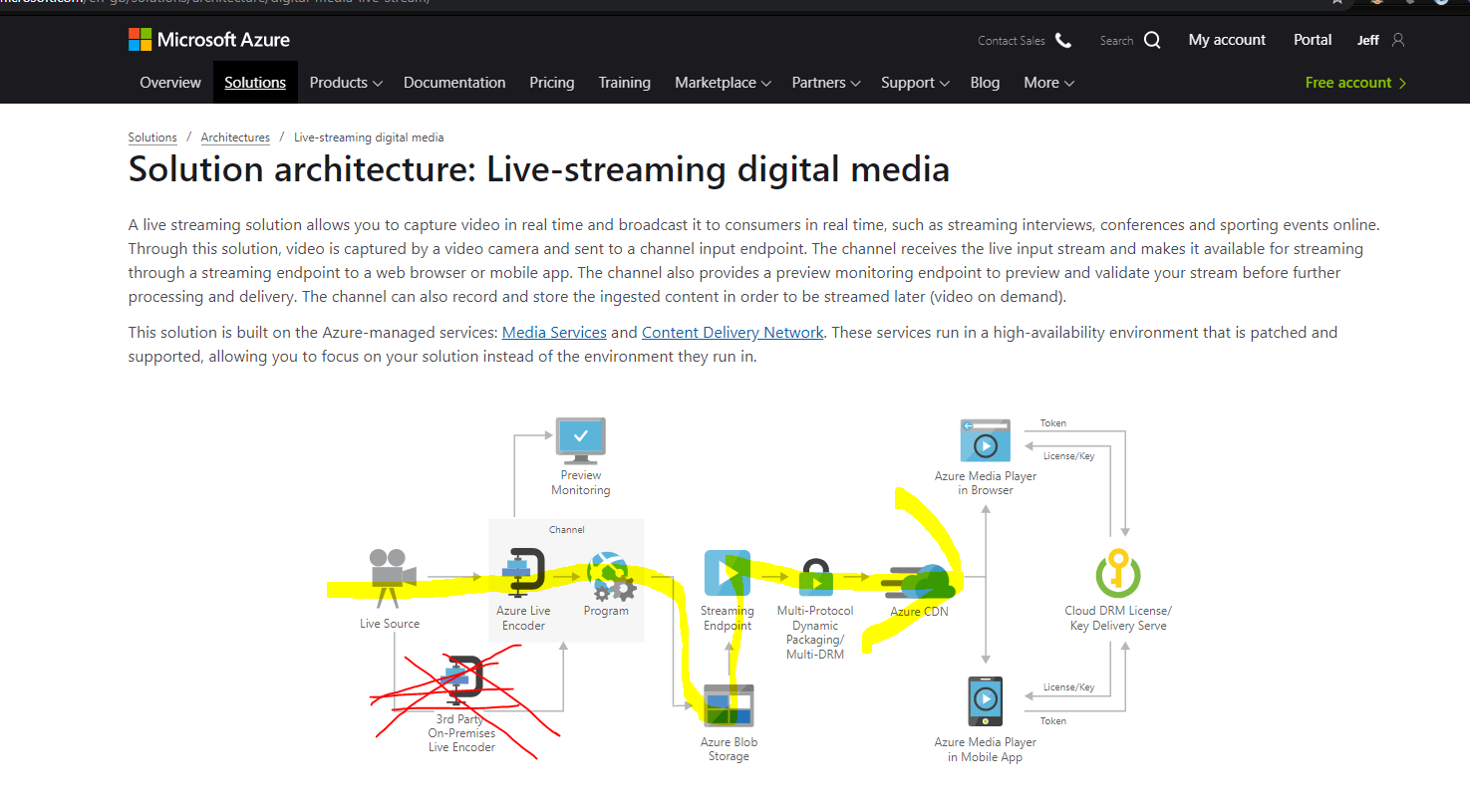
Task: Click the 'Azure Media Player in Browser' label
Action: [x=986, y=483]
